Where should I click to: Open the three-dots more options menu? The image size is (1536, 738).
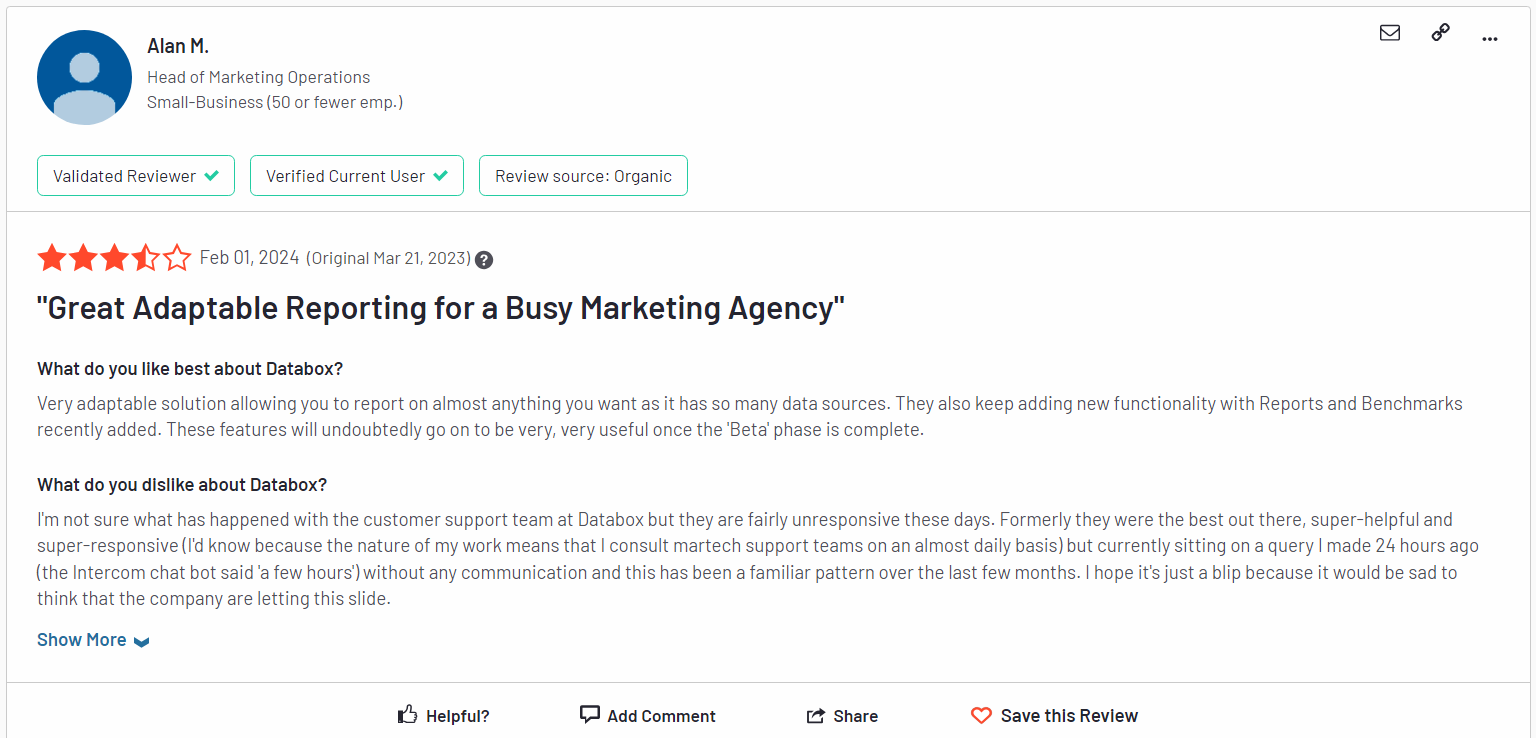tap(1490, 39)
